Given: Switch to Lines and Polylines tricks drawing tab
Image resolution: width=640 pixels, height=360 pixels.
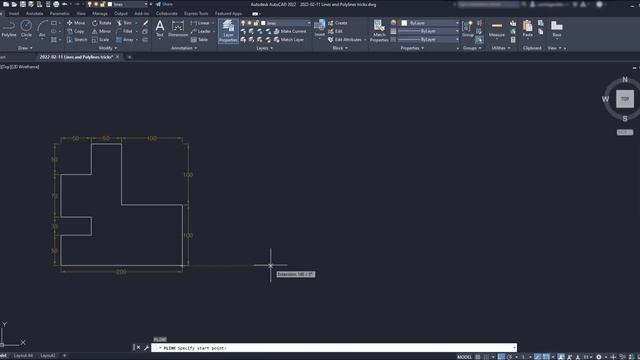Looking at the screenshot, I should 76,57.
